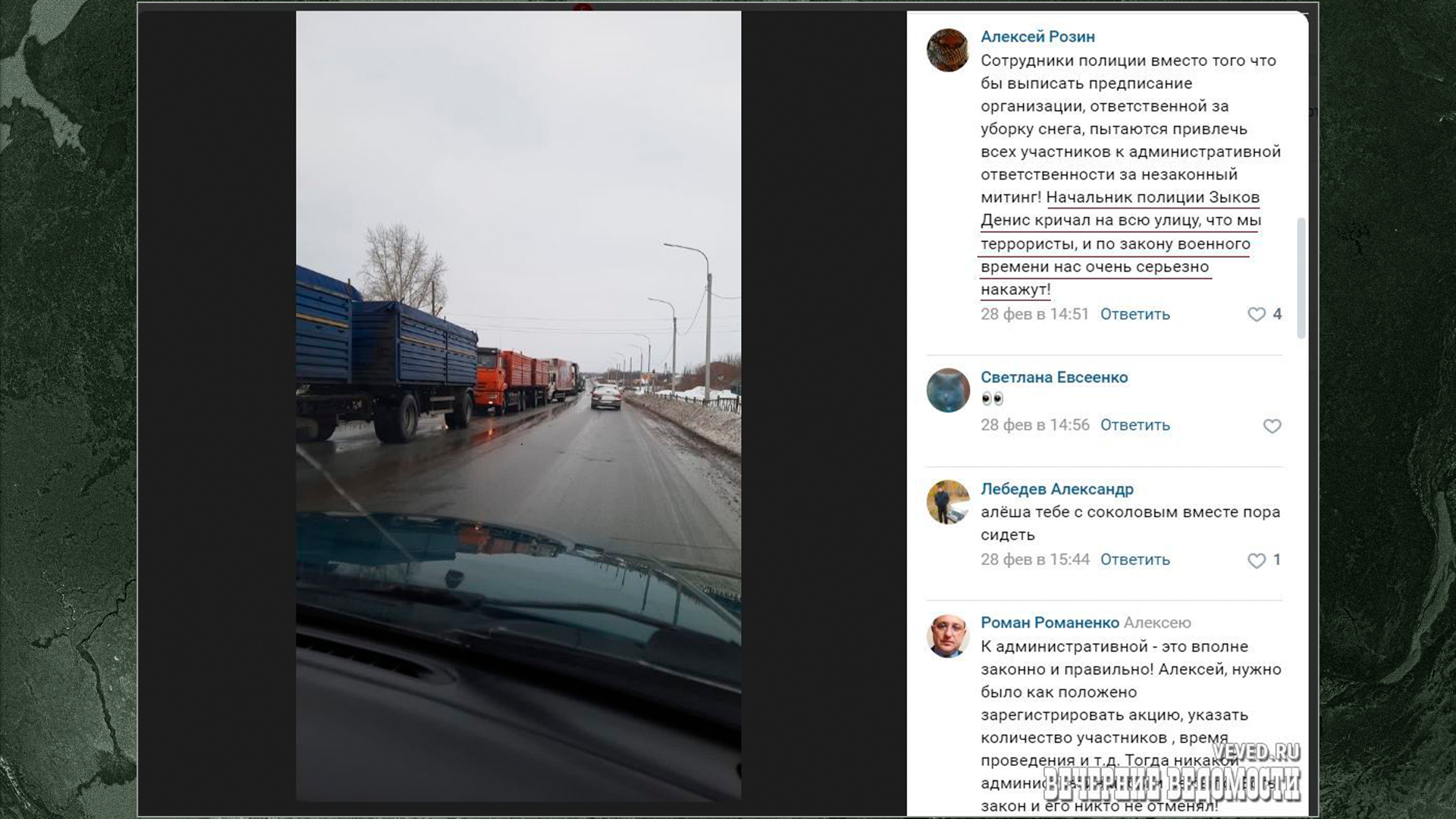Click the truck traffic video frame
Screen dimensions: 1456x819
point(518,406)
